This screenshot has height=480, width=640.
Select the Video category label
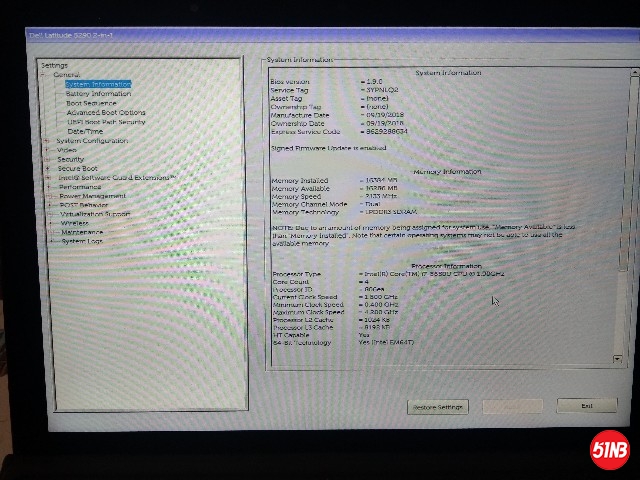click(67, 150)
